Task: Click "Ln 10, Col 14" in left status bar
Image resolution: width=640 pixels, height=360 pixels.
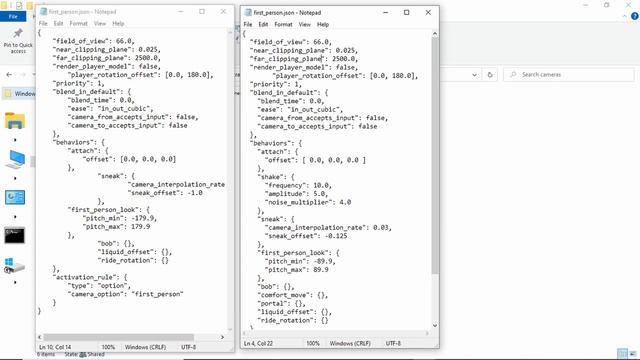Action: [x=55, y=347]
